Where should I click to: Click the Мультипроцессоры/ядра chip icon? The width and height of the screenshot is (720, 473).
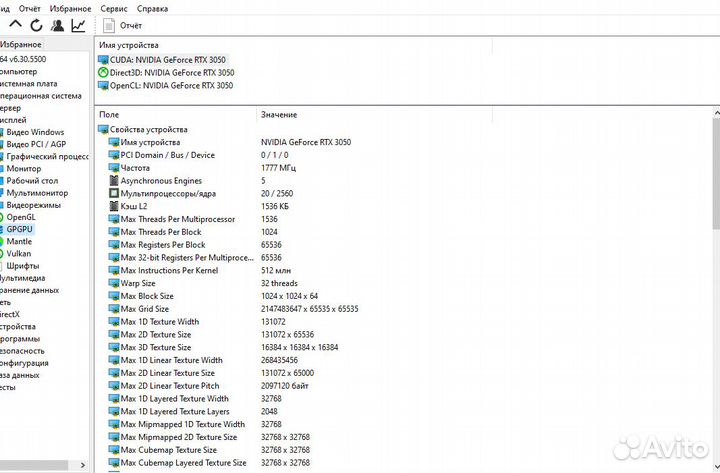[x=114, y=193]
